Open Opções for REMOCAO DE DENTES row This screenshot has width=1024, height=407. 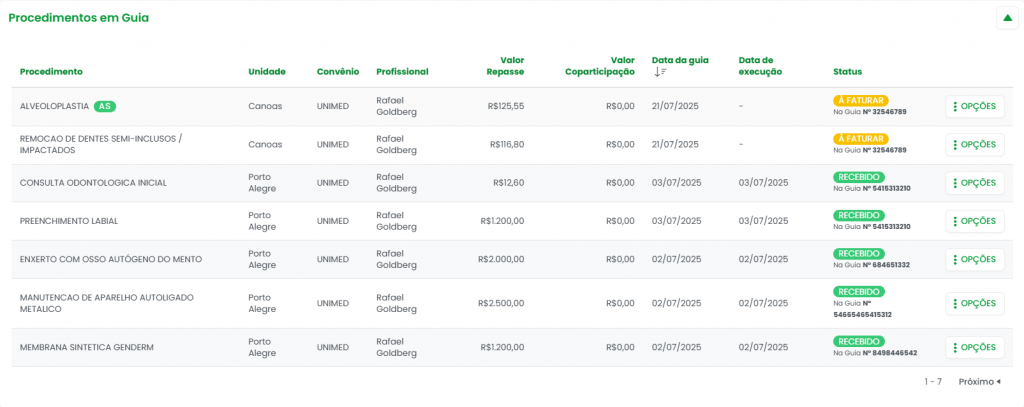coord(975,144)
